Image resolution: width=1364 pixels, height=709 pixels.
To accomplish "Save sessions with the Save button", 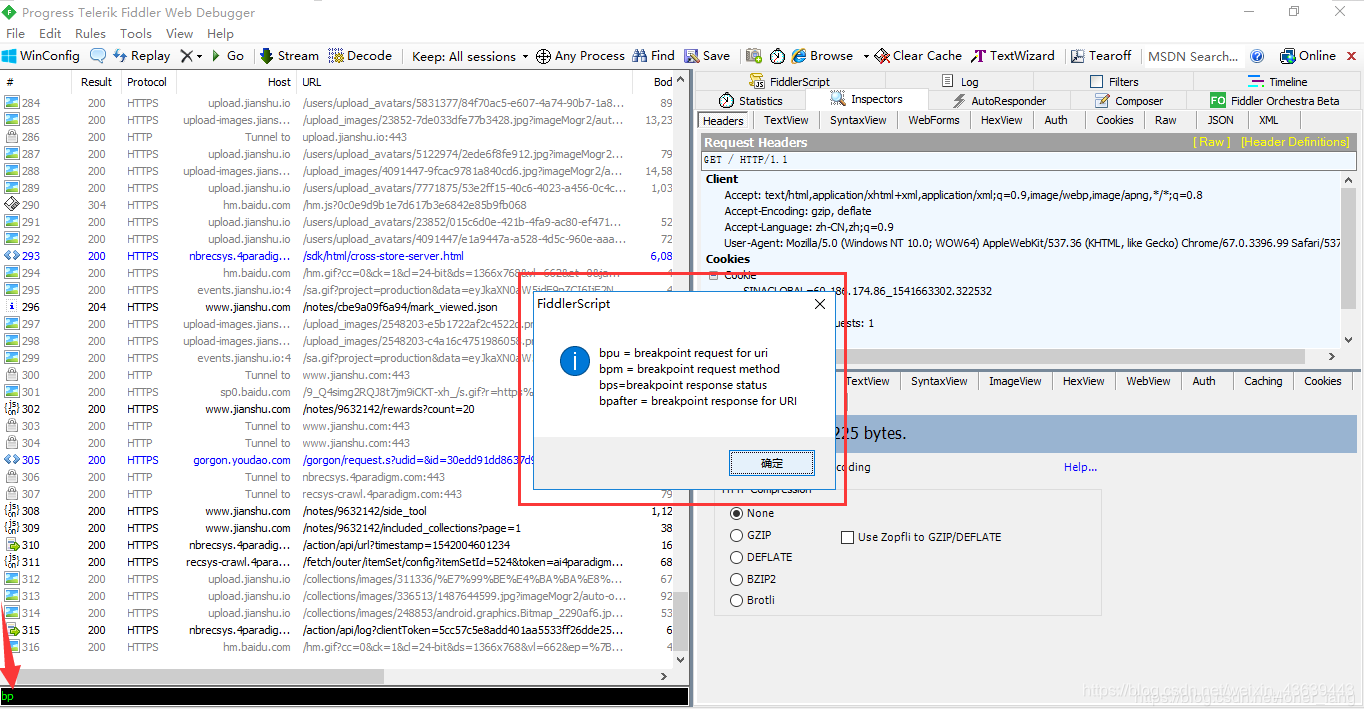I will pos(707,56).
